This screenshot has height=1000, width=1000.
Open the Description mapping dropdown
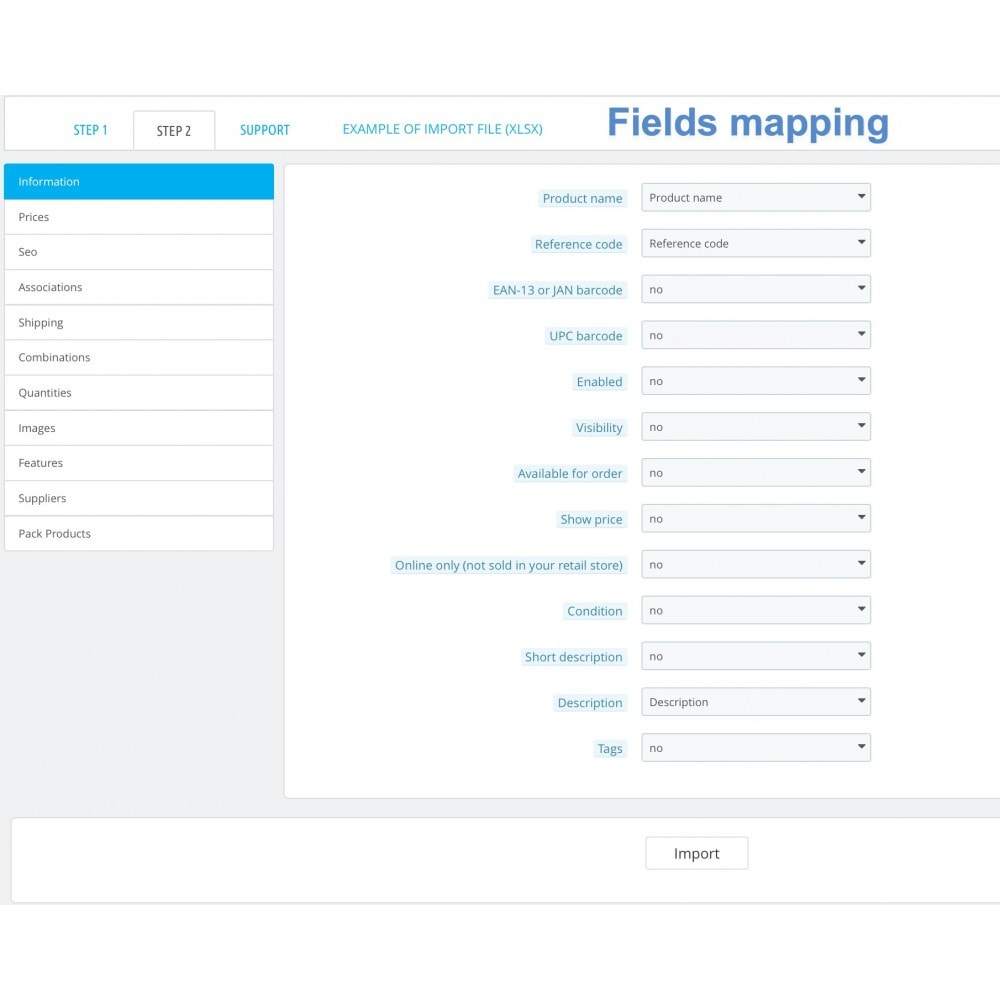756,702
